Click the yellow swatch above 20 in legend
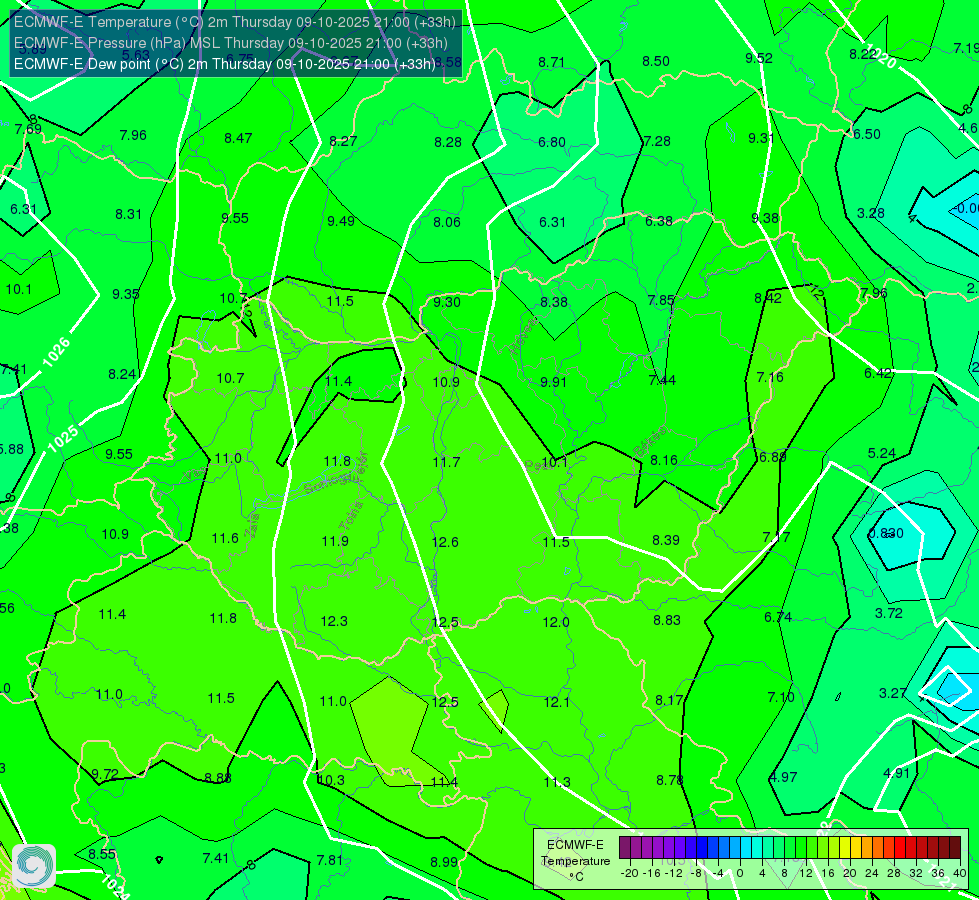979x900 pixels. coord(845,848)
